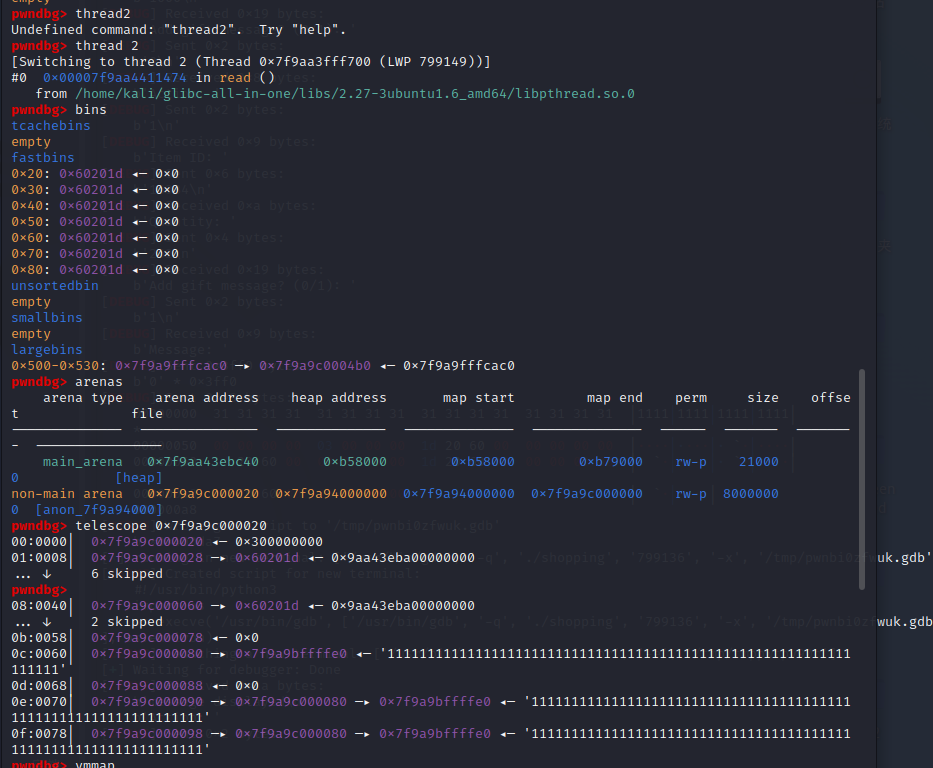The width and height of the screenshot is (933, 768).
Task: Click the main_arena address 0x7f9aa43ebc40
Action: coord(202,462)
